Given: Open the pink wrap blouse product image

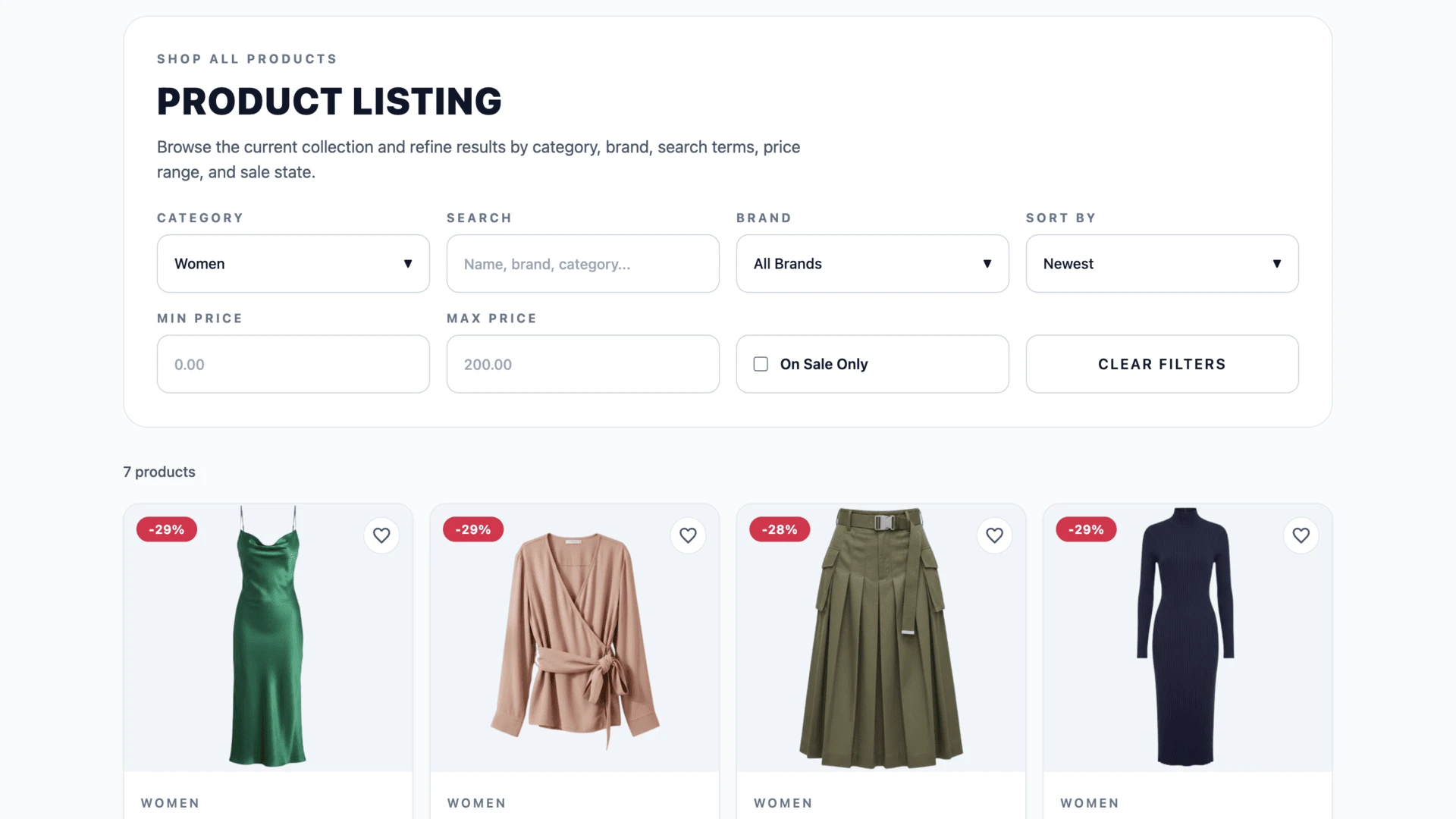Looking at the screenshot, I should click(575, 638).
